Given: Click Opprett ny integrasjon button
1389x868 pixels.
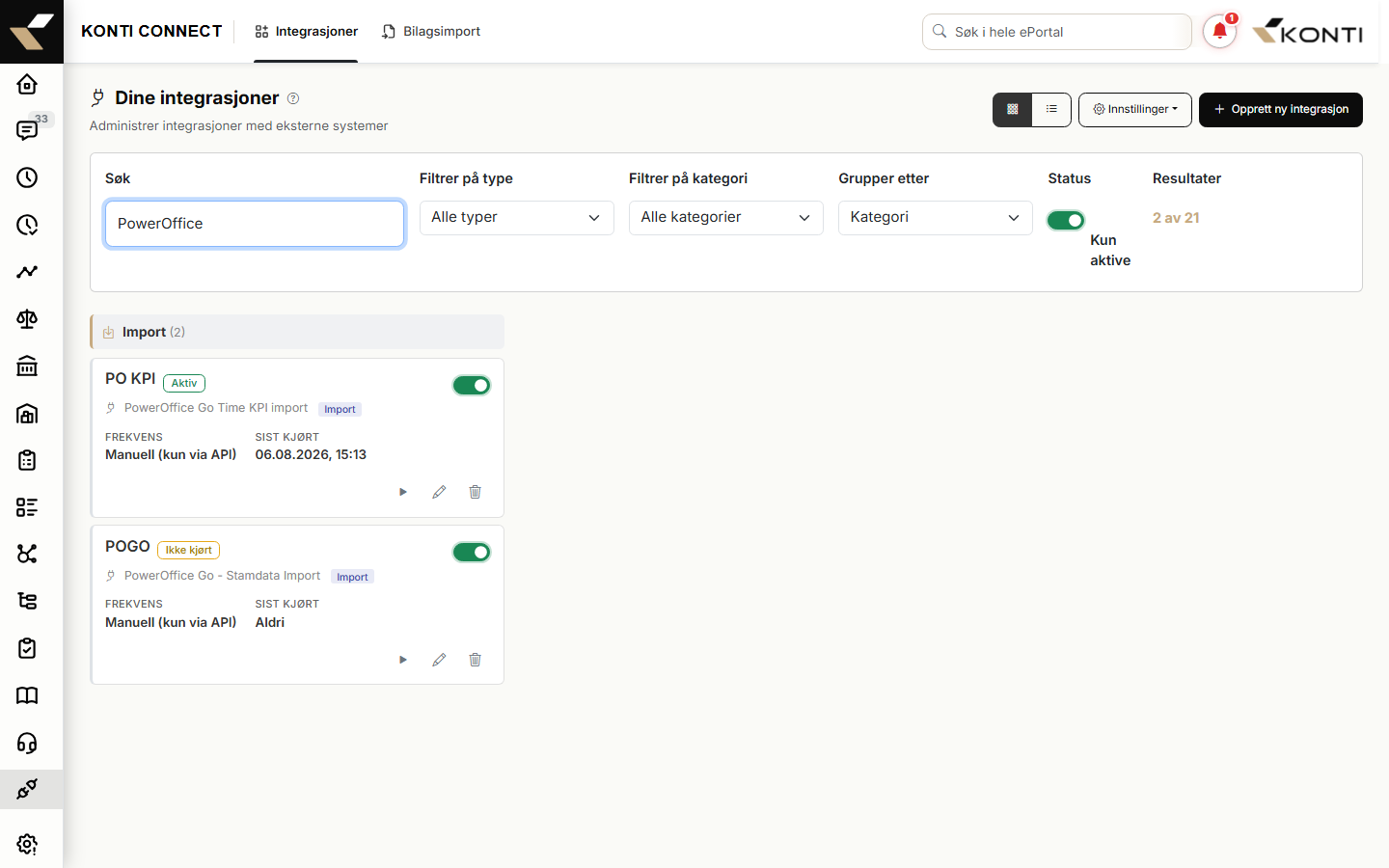Looking at the screenshot, I should [1281, 110].
